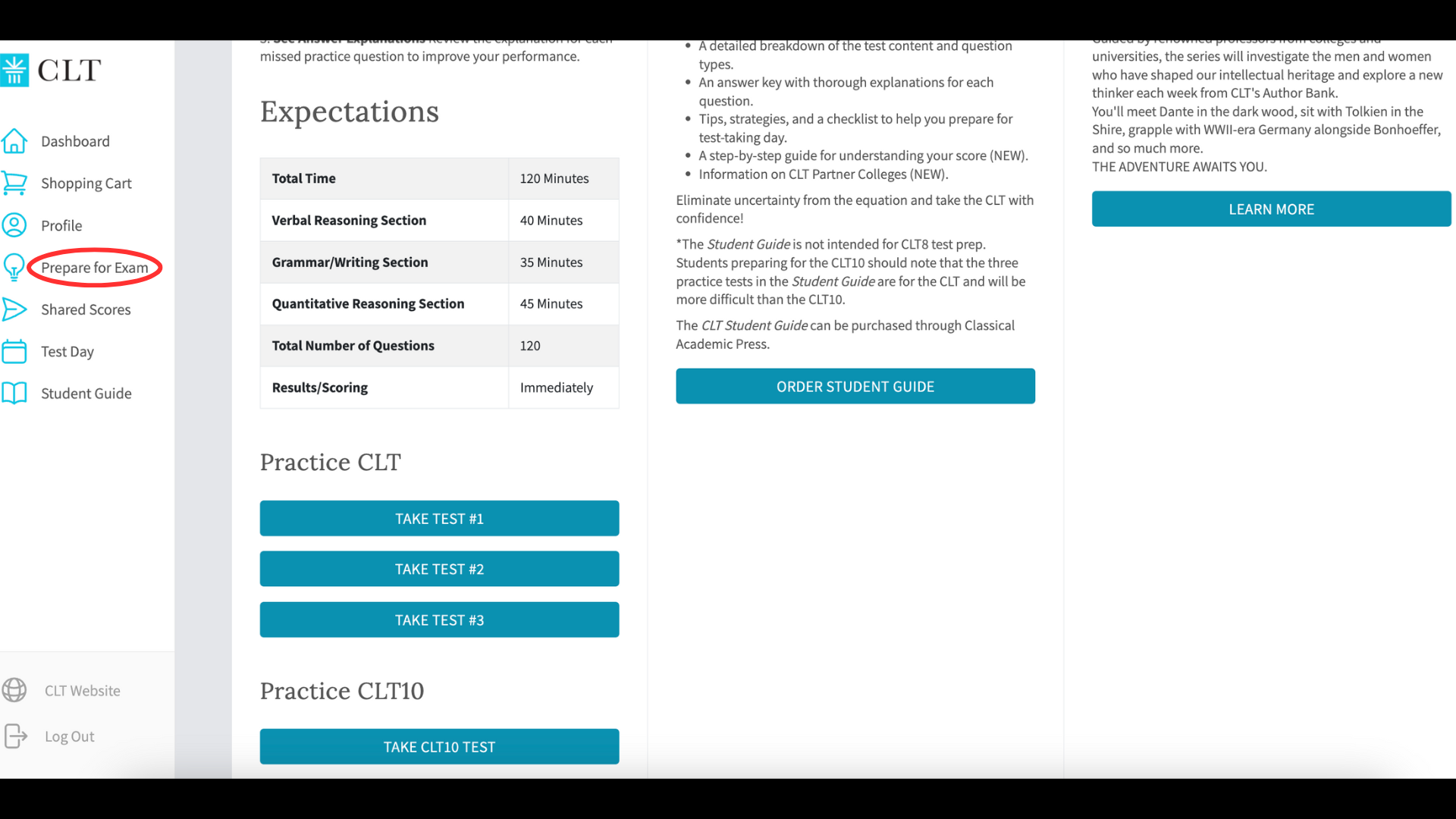Click Learn More button
The width and height of the screenshot is (1456, 819).
pos(1271,209)
